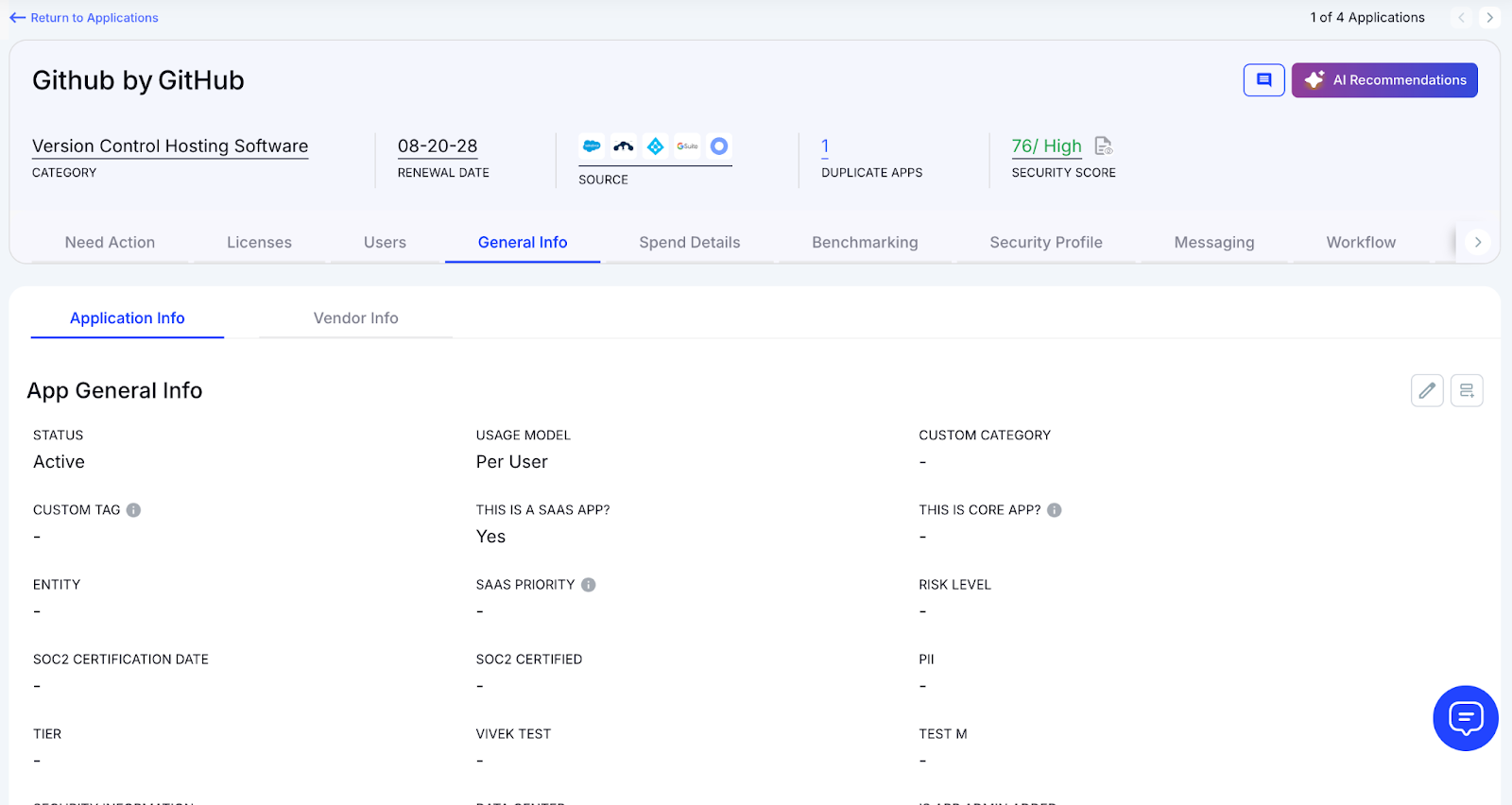Click the blue diamond source icon
Image resolution: width=1512 pixels, height=805 pixels.
pyautogui.click(x=655, y=146)
